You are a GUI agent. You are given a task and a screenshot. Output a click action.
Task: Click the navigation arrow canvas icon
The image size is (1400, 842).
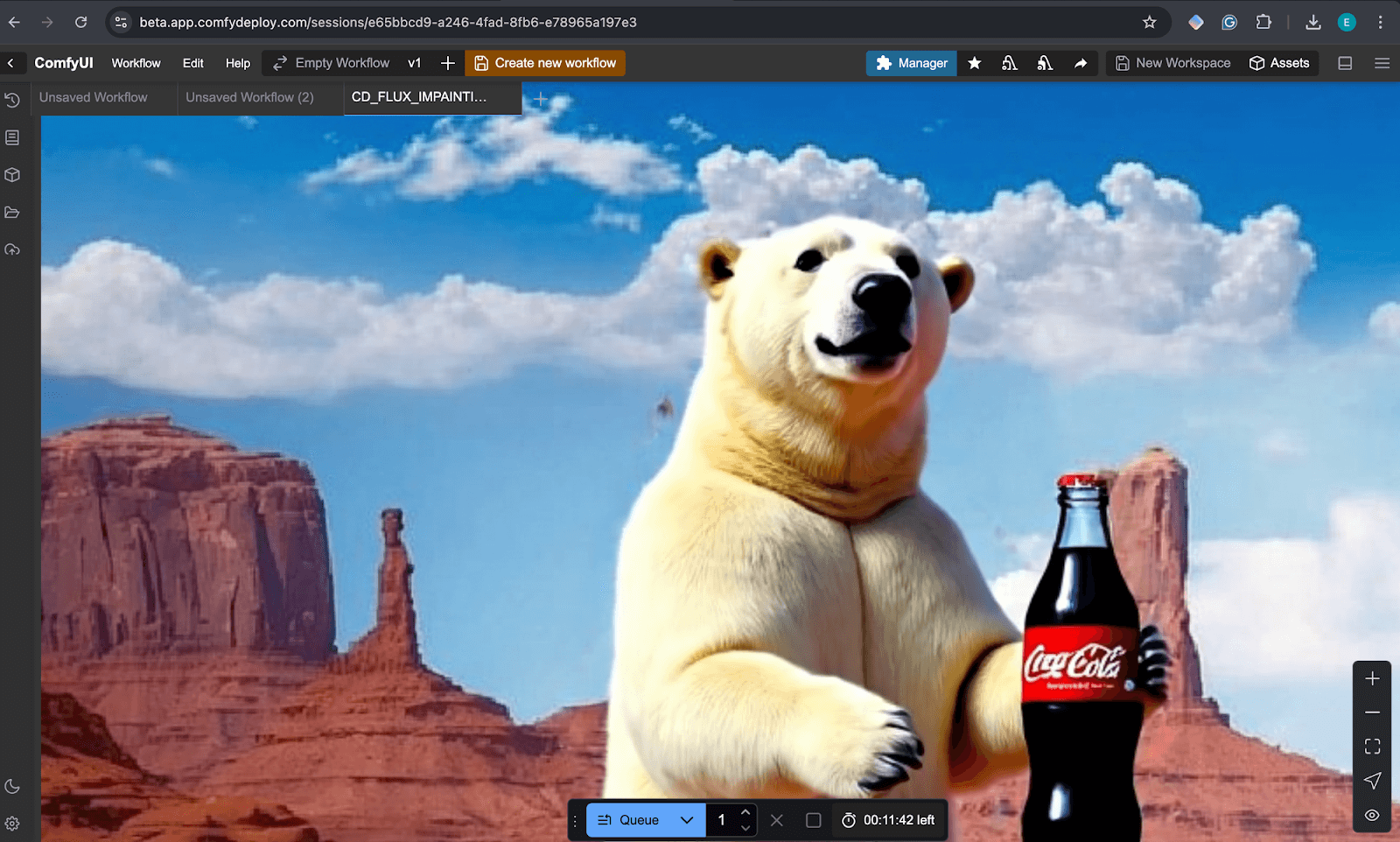pyautogui.click(x=1372, y=781)
